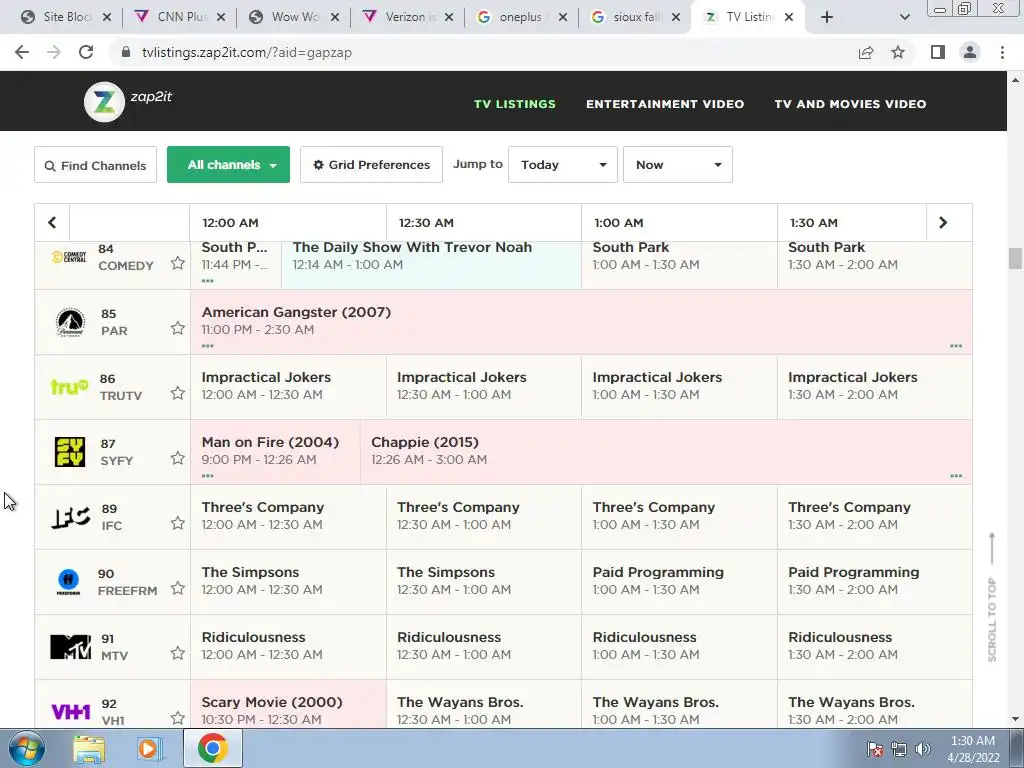Open Windows Media Player taskbar icon
This screenshot has width=1024, height=768.
[150, 748]
